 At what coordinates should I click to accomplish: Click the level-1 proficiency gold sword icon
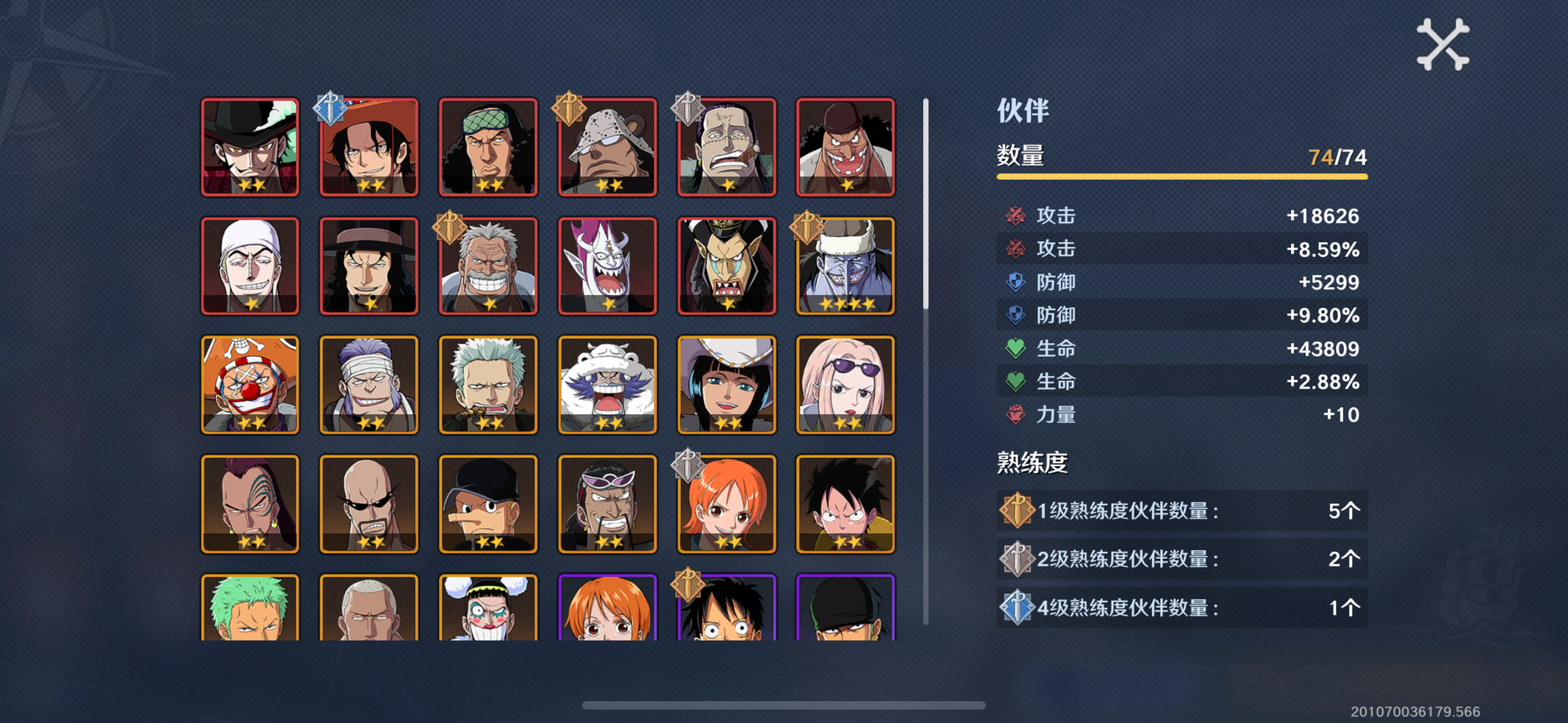point(1017,510)
